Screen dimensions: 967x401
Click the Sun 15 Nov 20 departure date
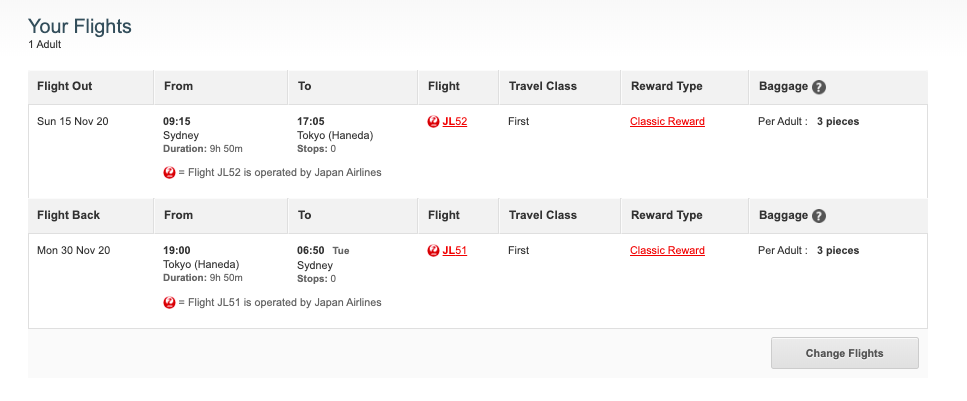pos(73,122)
